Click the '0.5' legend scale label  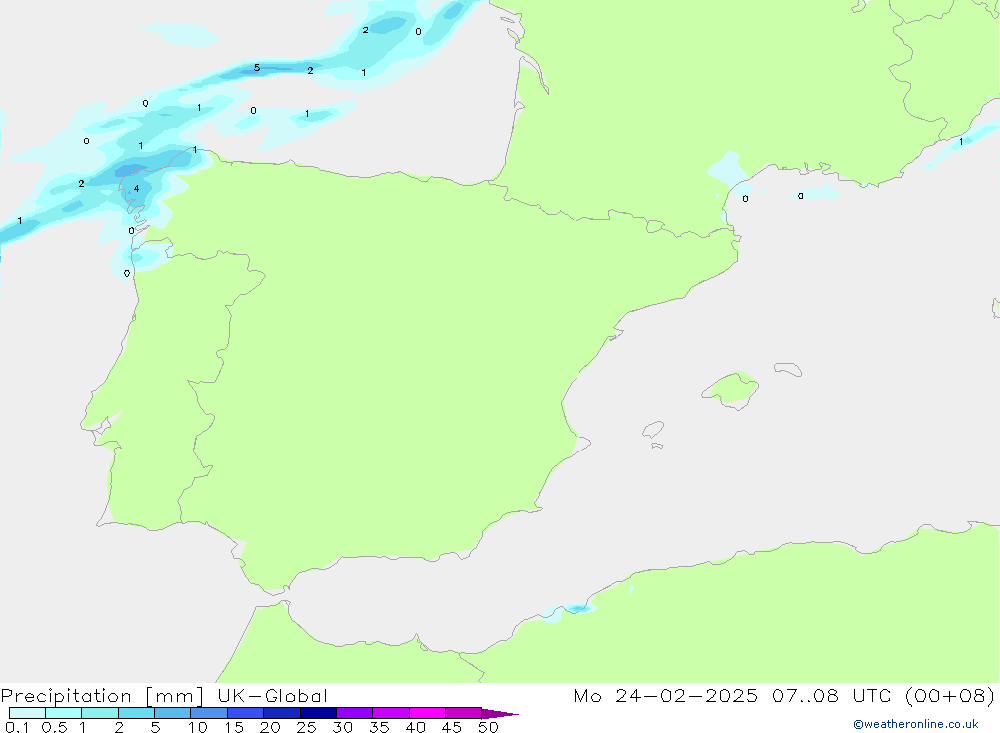coord(54,727)
